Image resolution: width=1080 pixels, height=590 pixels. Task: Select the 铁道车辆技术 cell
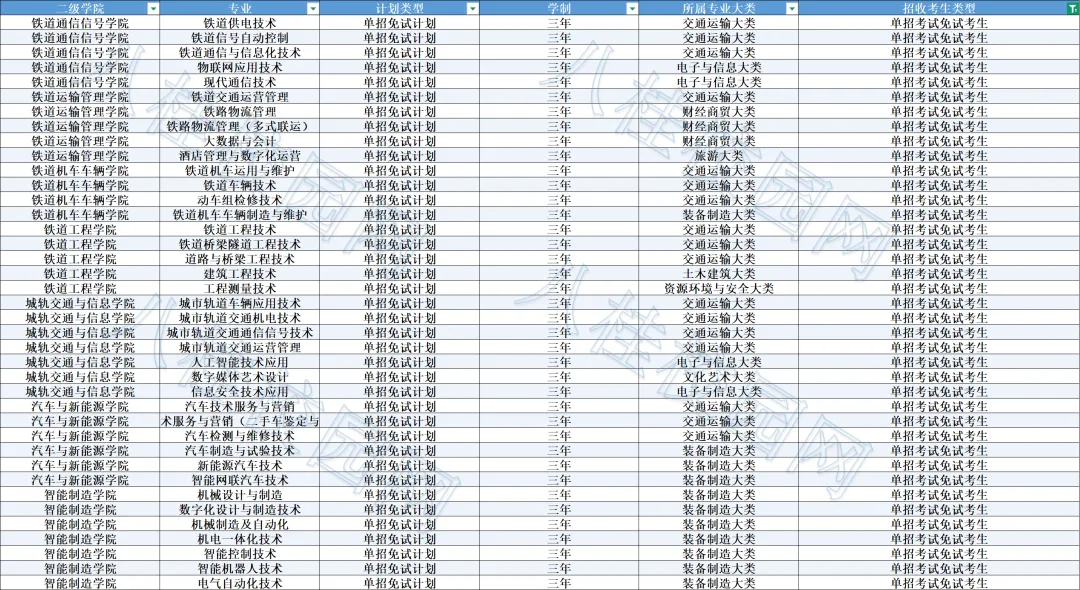pyautogui.click(x=240, y=185)
